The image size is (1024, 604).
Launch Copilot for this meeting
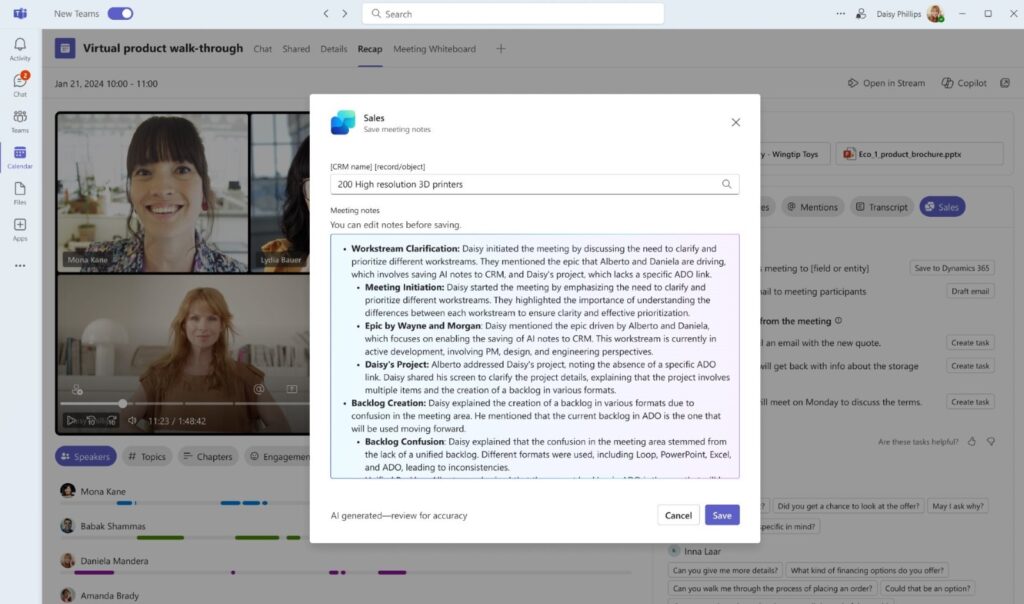pos(963,83)
